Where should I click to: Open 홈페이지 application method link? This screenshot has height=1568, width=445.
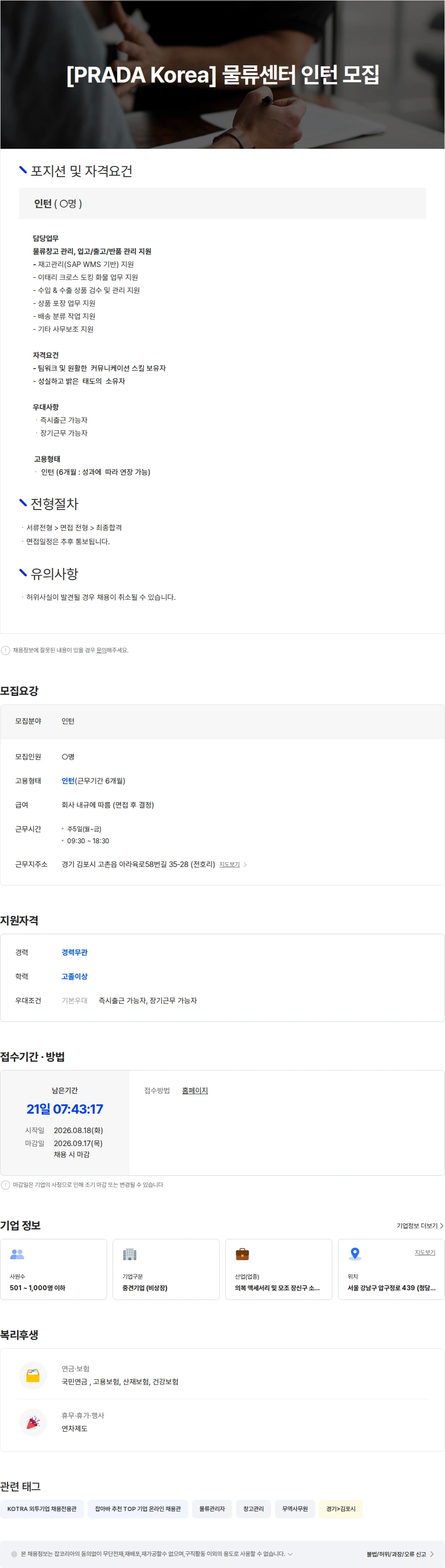[x=195, y=1090]
